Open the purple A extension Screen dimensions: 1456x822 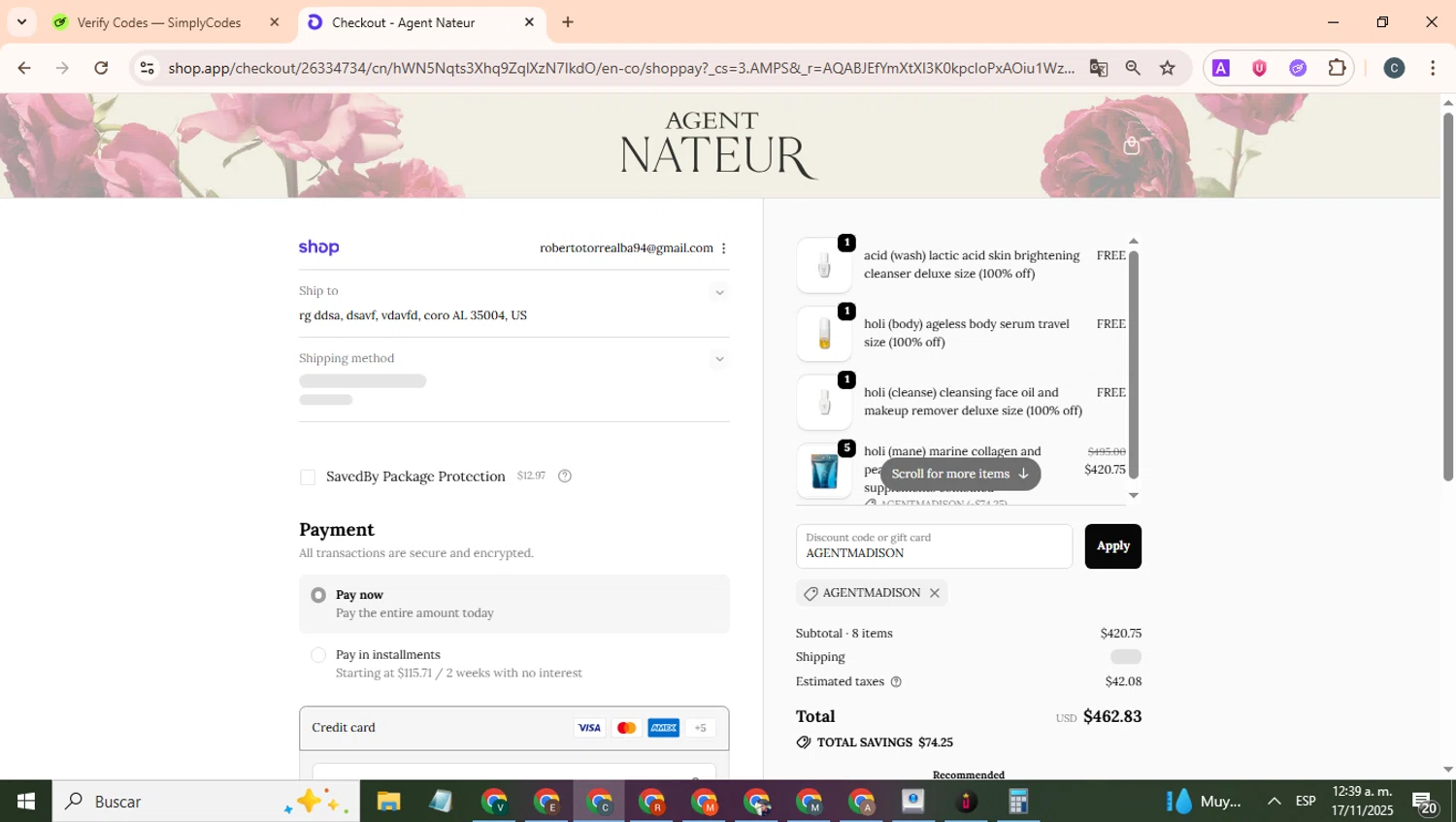click(1221, 68)
